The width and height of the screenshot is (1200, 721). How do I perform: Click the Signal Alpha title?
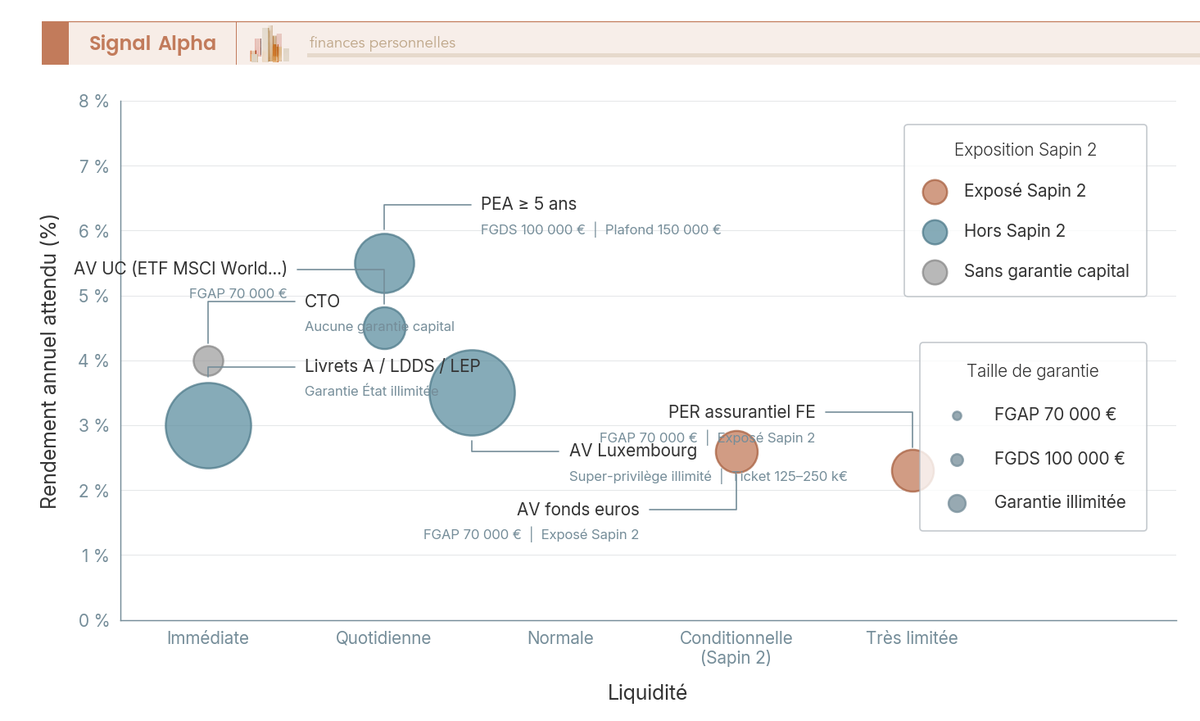tap(152, 43)
